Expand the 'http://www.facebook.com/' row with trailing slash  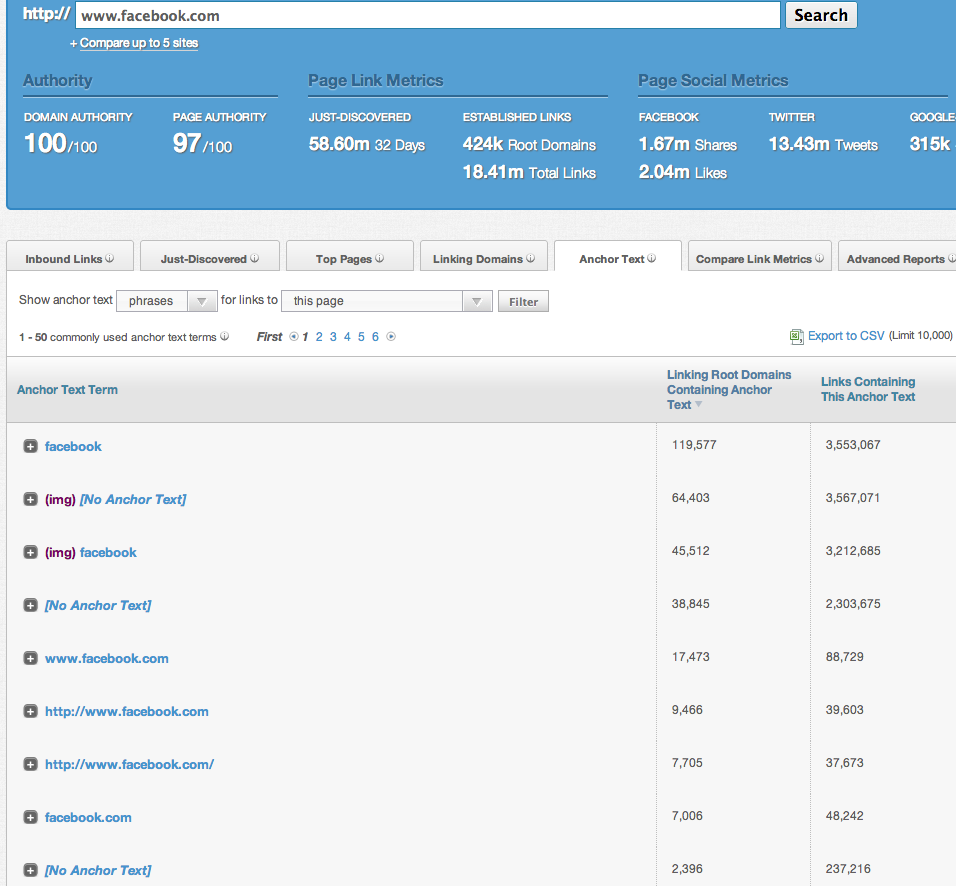[30, 765]
